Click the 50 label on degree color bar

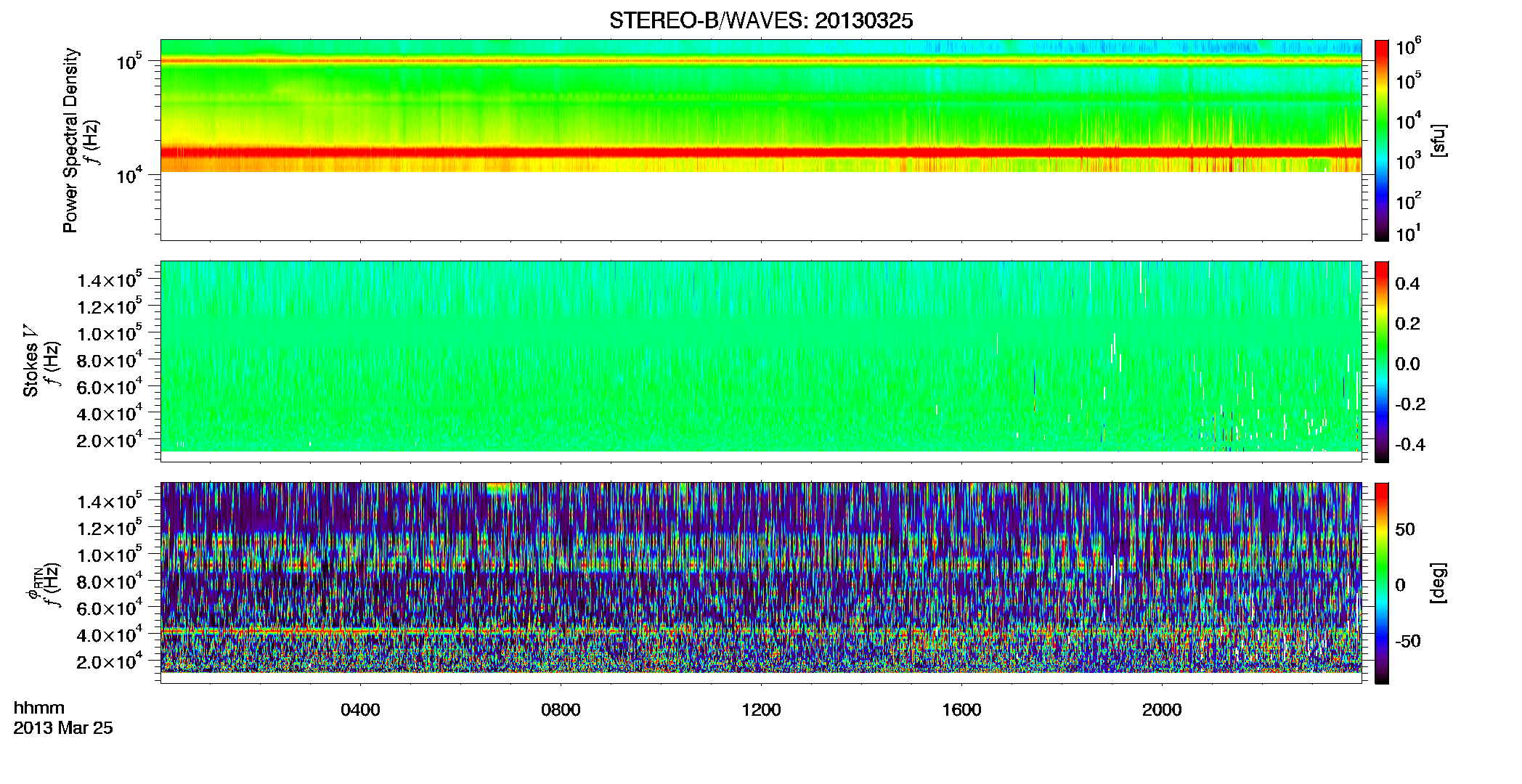click(1405, 529)
